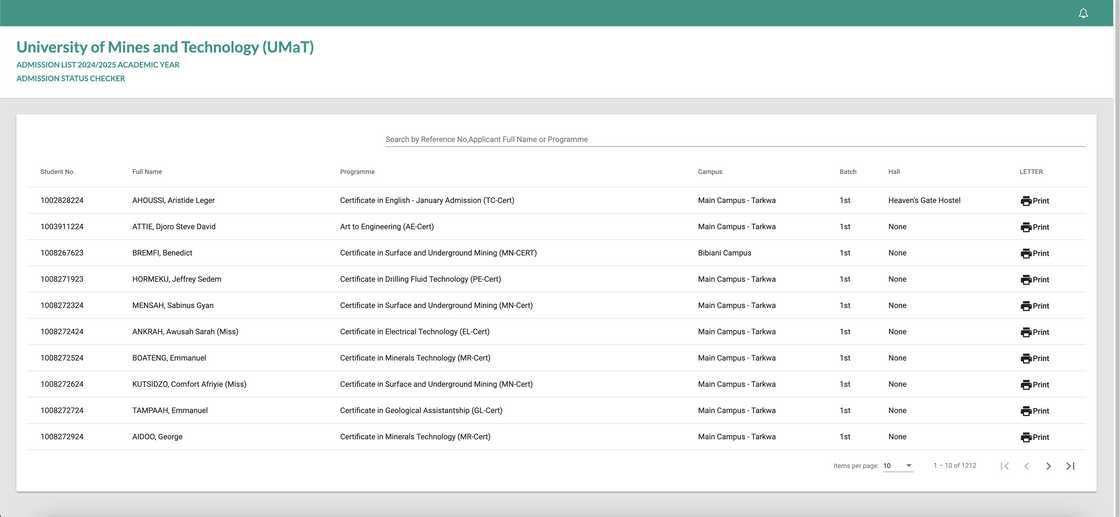
Task: Click Certificate in Drilling Fluid Technology programme
Action: [x=421, y=279]
